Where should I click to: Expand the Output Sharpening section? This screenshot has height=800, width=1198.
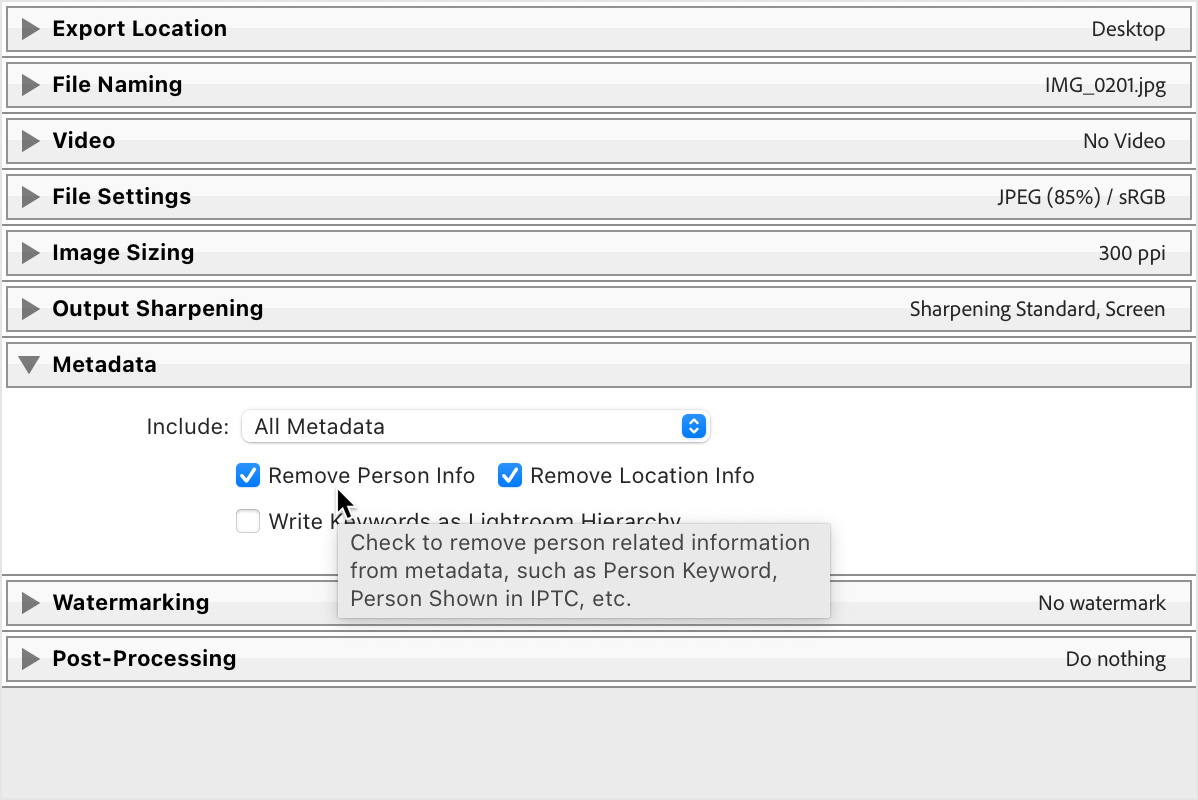[x=29, y=308]
